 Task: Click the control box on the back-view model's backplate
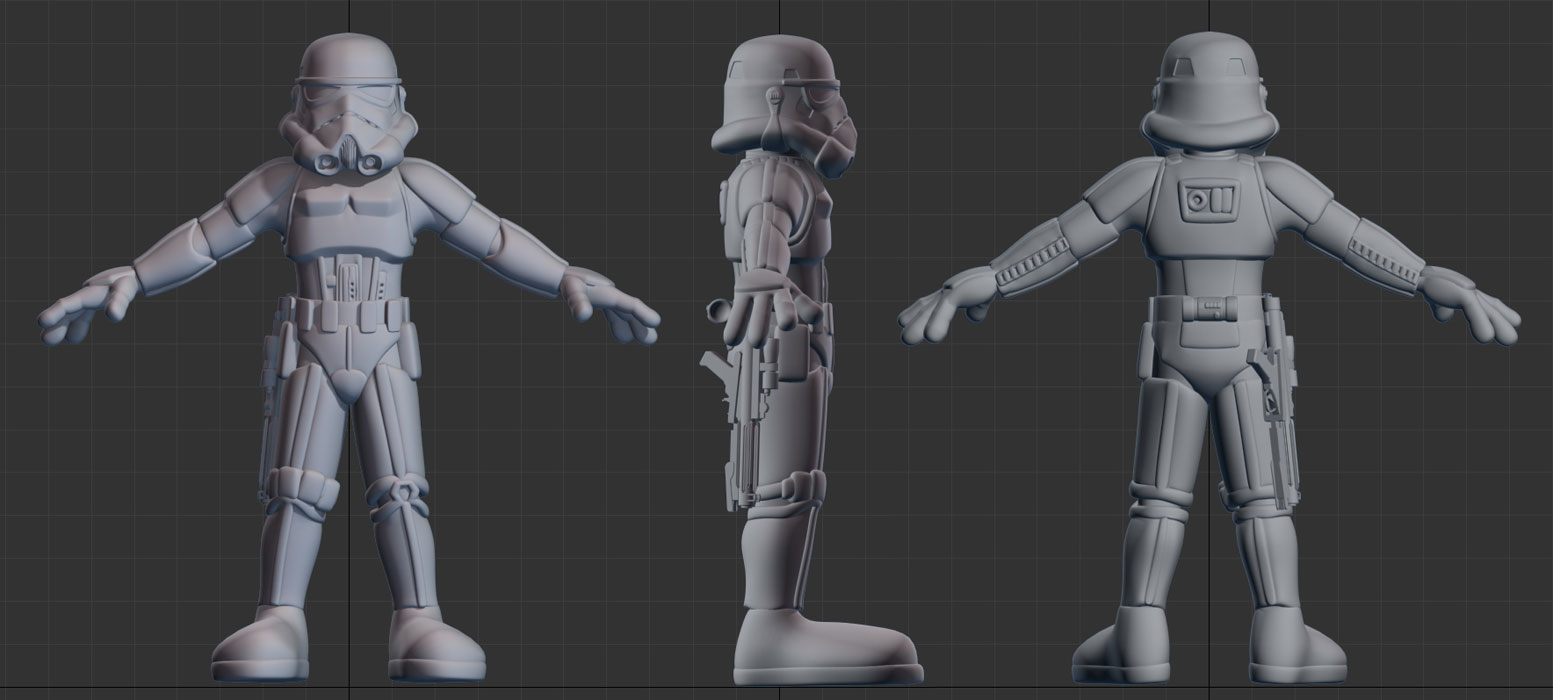1207,200
